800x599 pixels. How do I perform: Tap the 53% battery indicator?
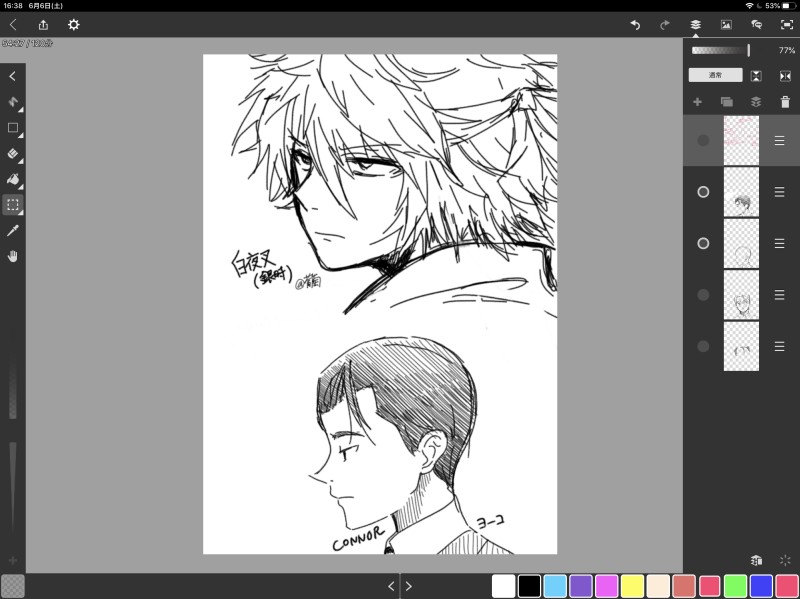[x=781, y=6]
